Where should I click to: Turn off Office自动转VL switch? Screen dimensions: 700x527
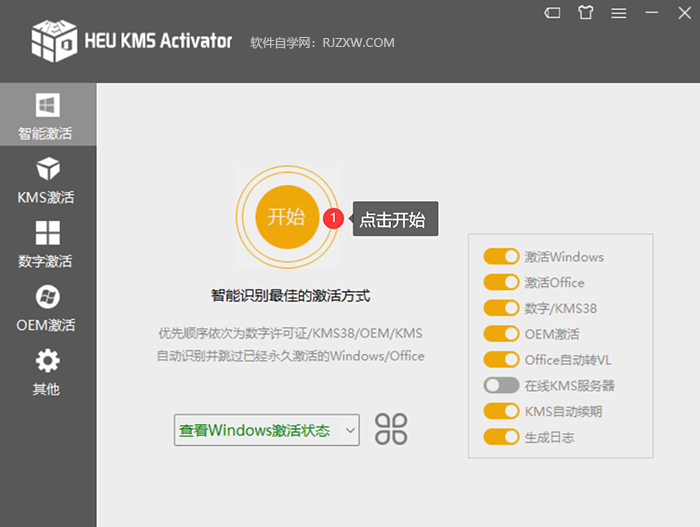click(501, 360)
